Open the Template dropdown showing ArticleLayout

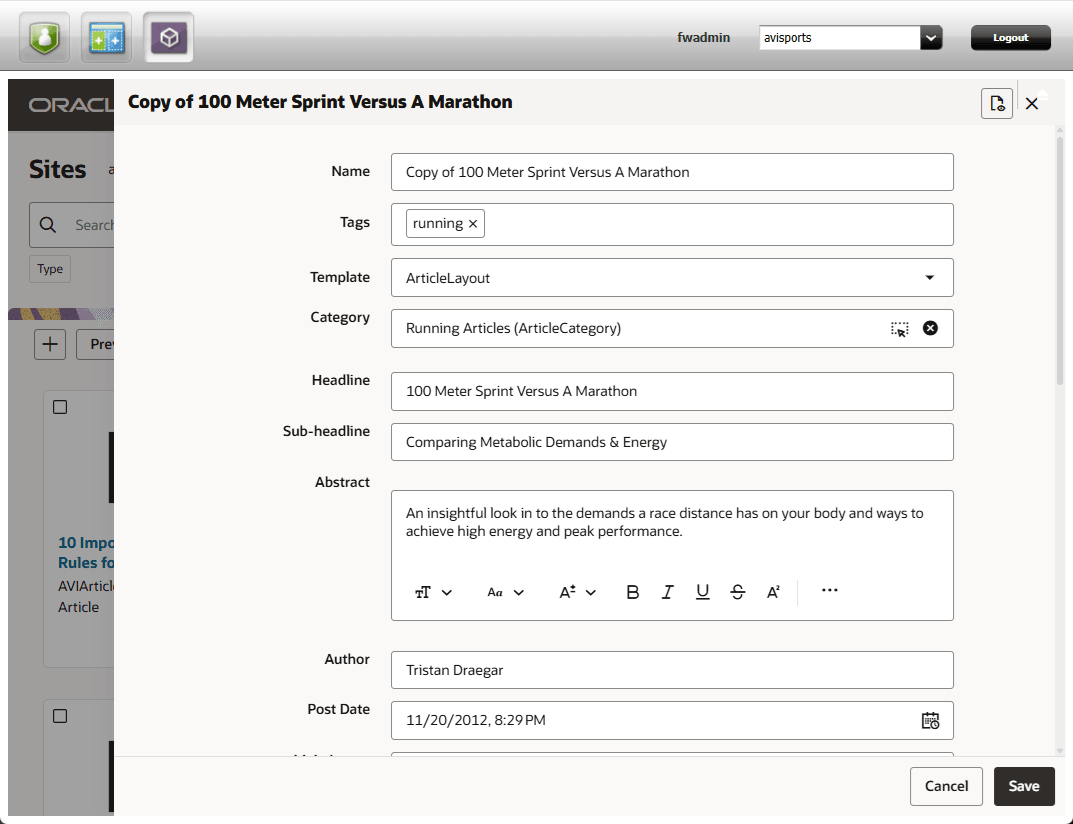tap(930, 277)
